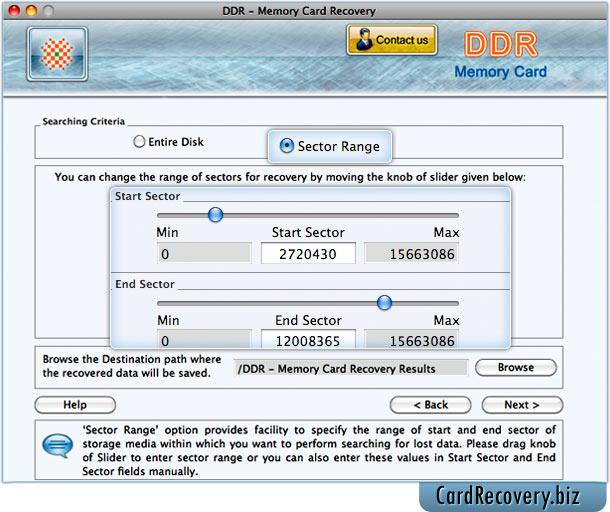Click the Browse button
The height and width of the screenshot is (512, 610).
pyautogui.click(x=516, y=367)
